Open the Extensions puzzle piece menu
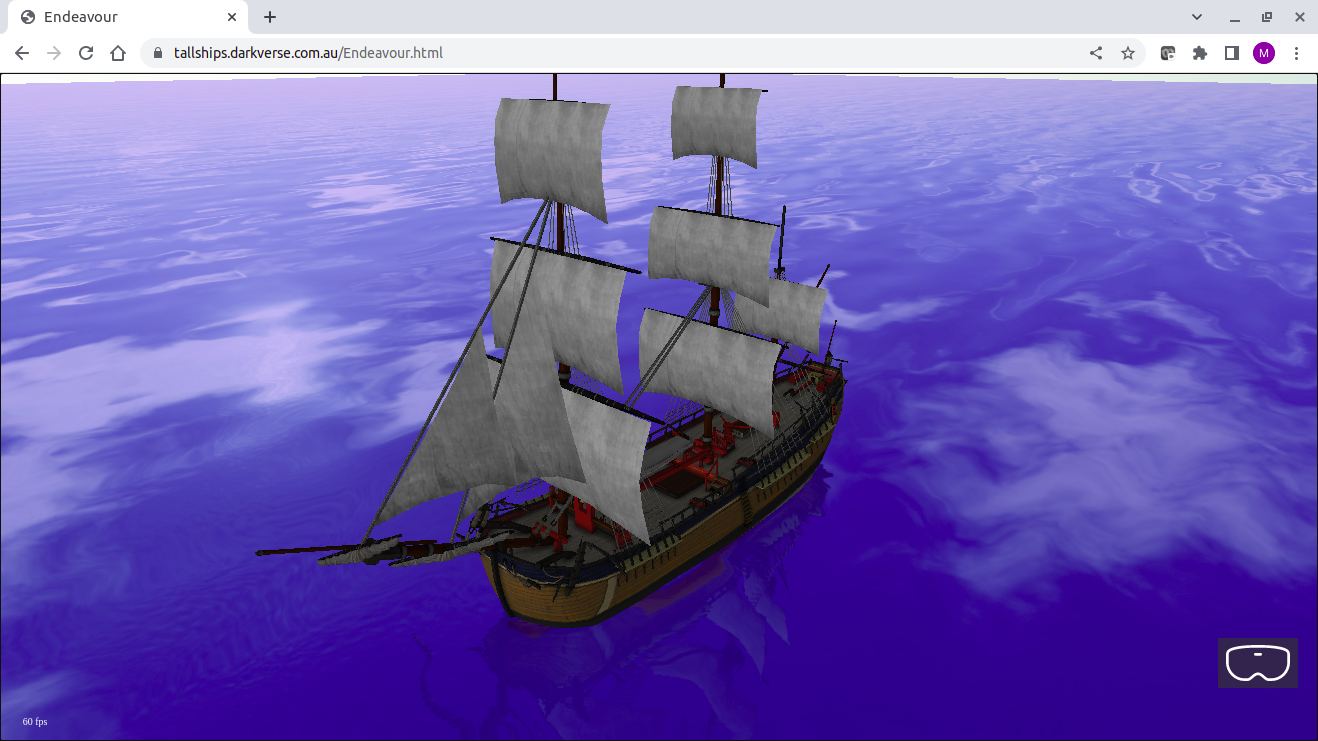The height and width of the screenshot is (741, 1318). tap(1200, 53)
